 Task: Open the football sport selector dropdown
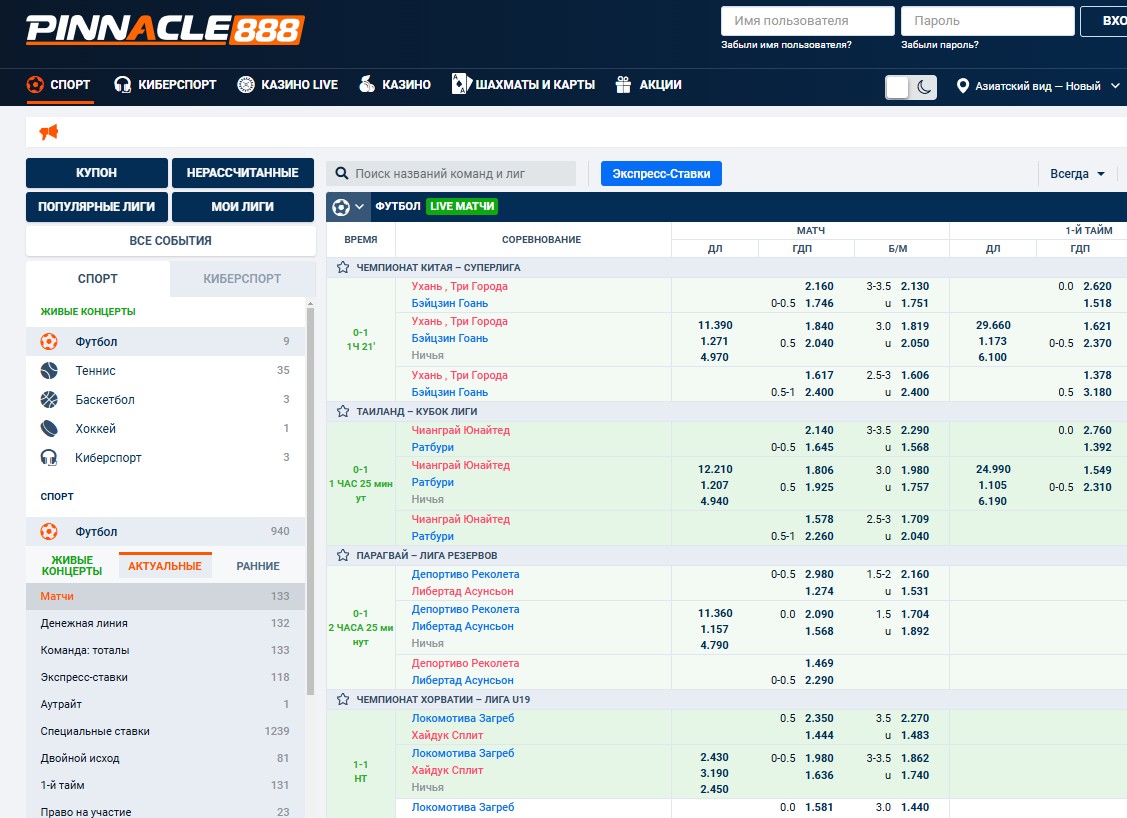[348, 207]
